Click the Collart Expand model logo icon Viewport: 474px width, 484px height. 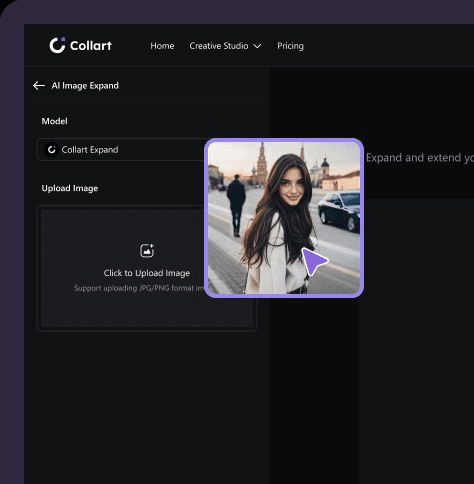51,150
